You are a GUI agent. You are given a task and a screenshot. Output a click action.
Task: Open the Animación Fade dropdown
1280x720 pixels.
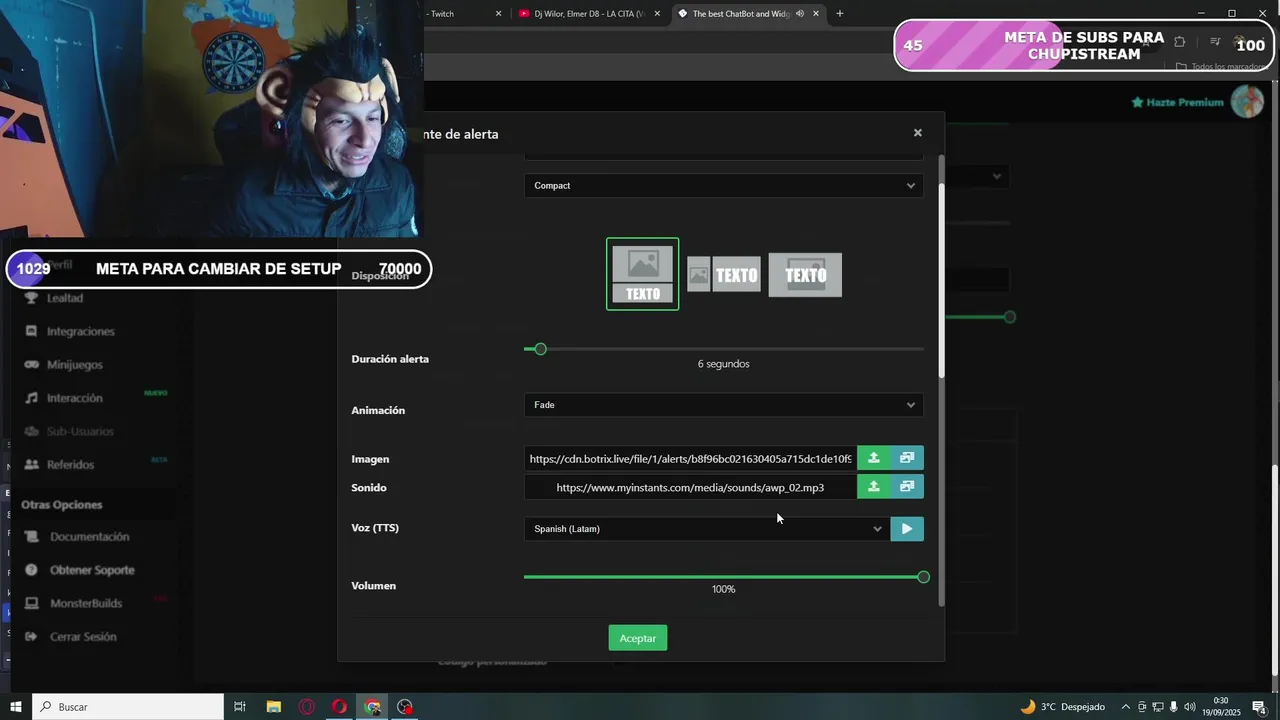point(723,405)
